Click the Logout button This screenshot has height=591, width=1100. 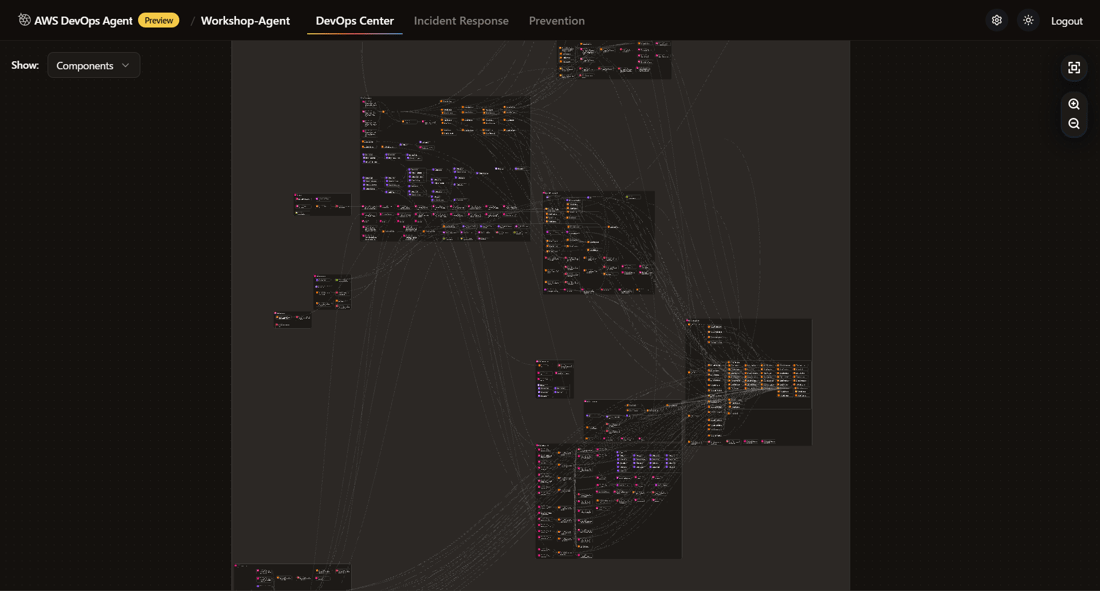[1066, 20]
